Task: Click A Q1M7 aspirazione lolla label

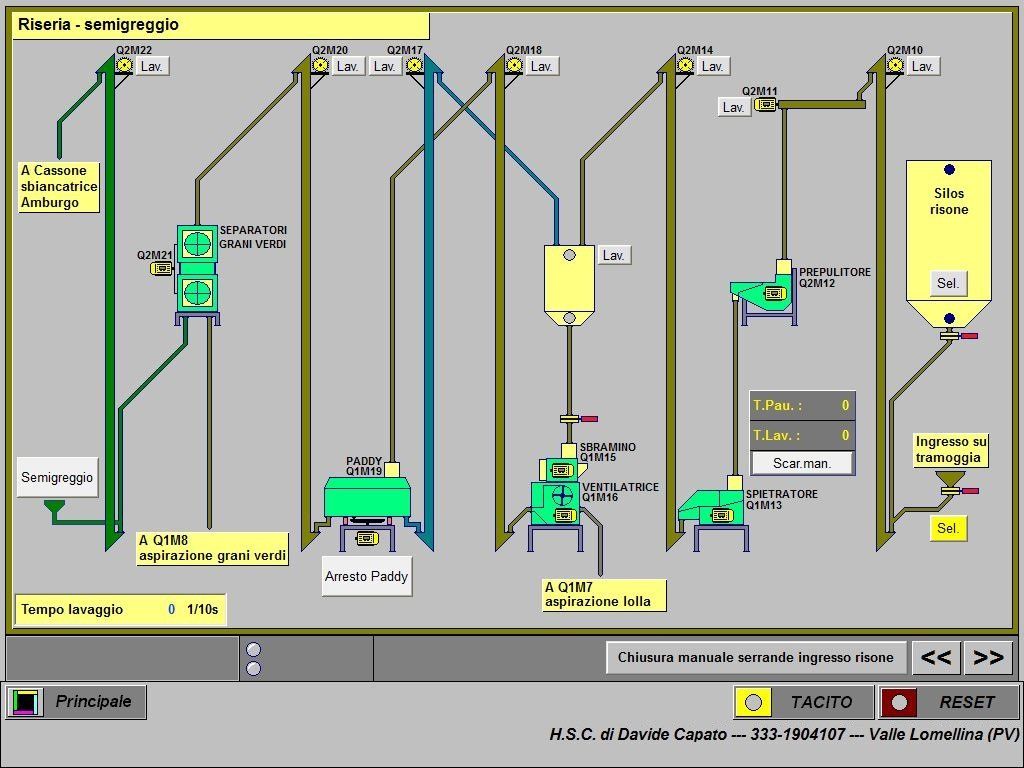Action: coord(604,595)
